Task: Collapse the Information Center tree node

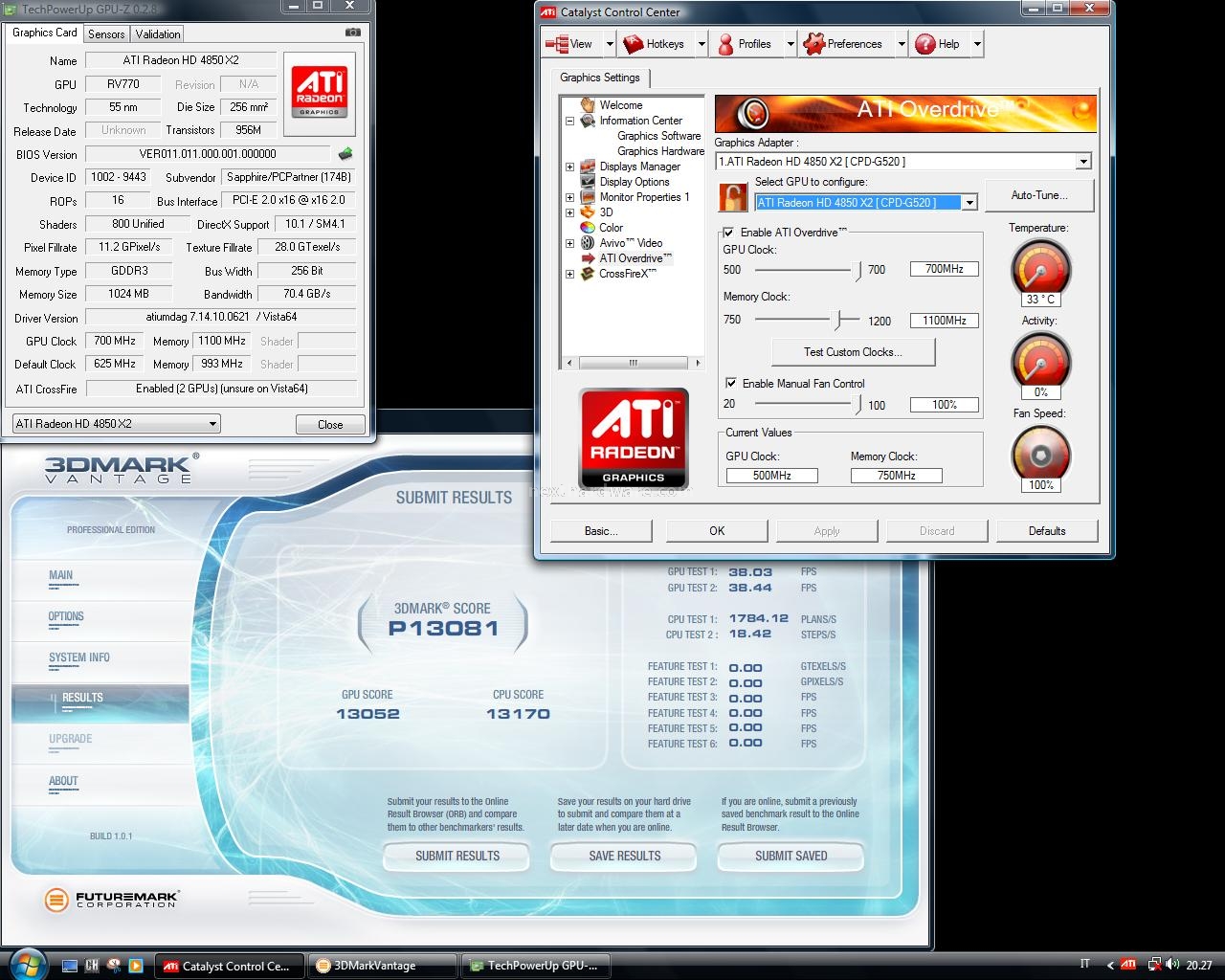Action: [569, 121]
